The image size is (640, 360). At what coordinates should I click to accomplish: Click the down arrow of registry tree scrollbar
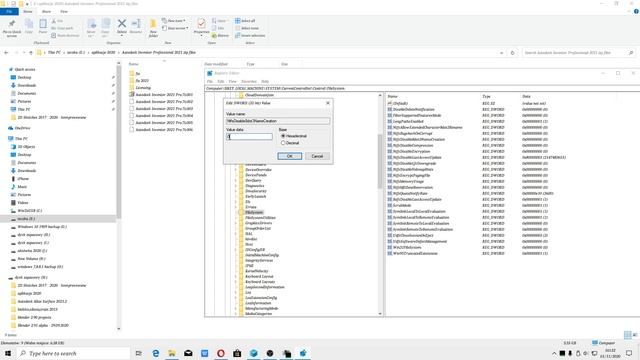tap(380, 314)
